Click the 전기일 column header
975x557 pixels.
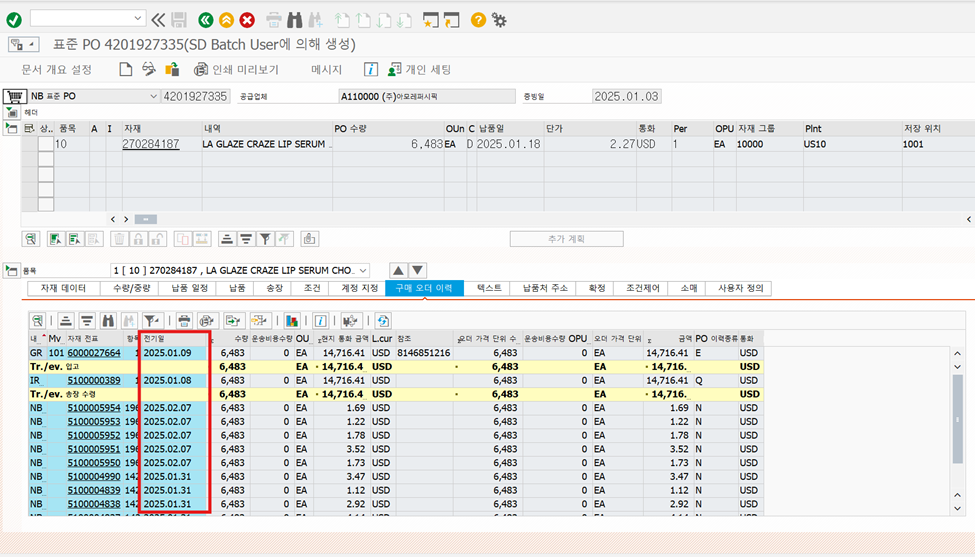173,339
